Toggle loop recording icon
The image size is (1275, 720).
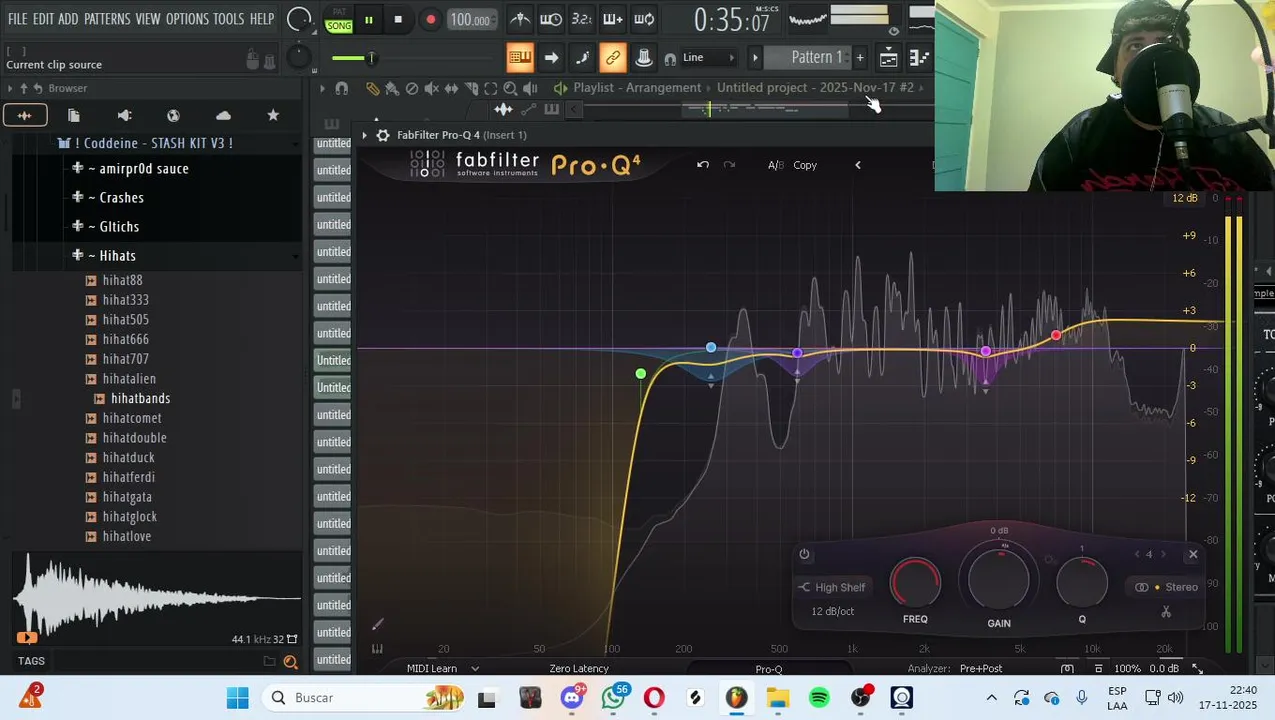[x=644, y=19]
